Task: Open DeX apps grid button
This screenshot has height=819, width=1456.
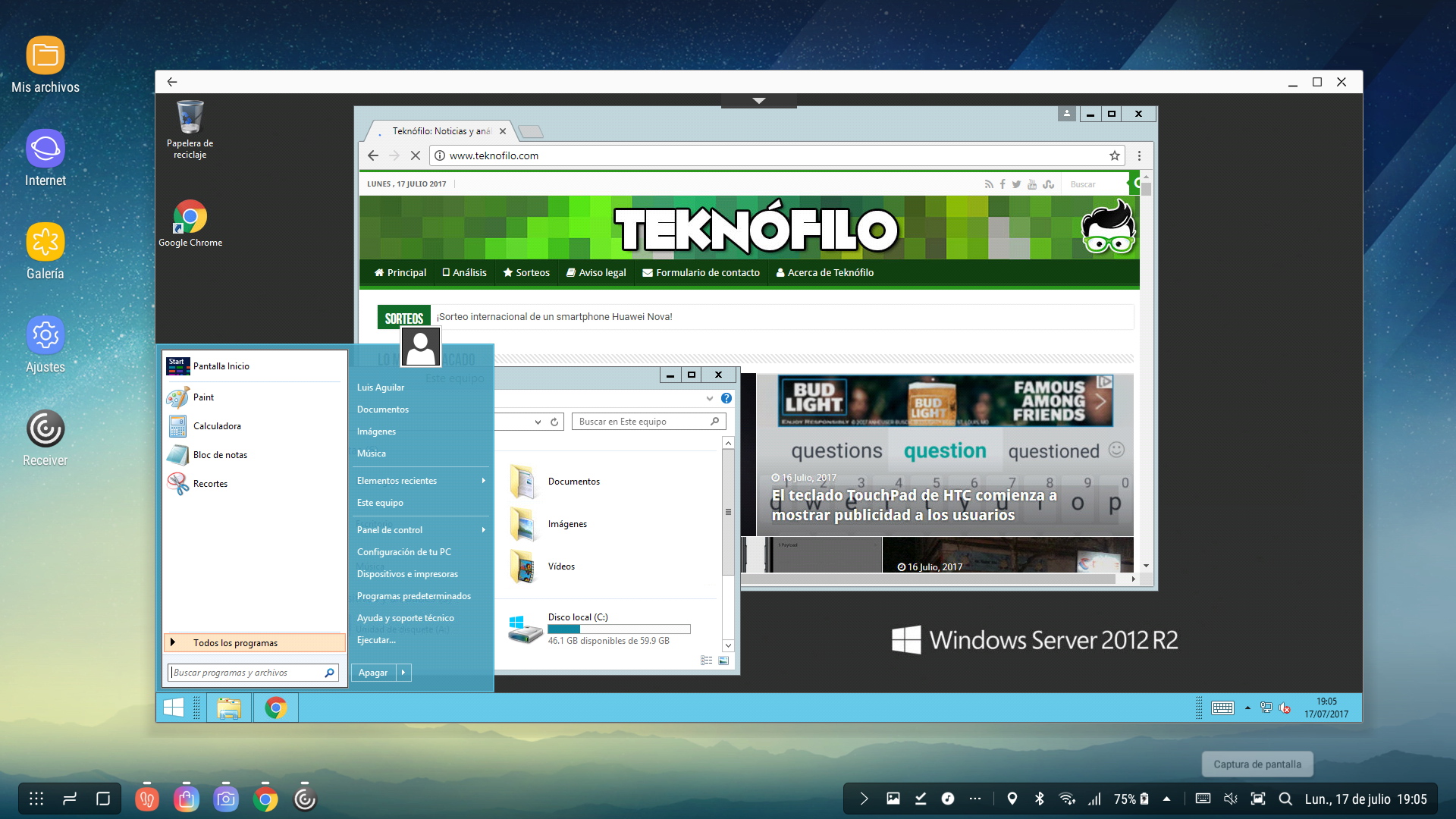Action: click(x=36, y=799)
